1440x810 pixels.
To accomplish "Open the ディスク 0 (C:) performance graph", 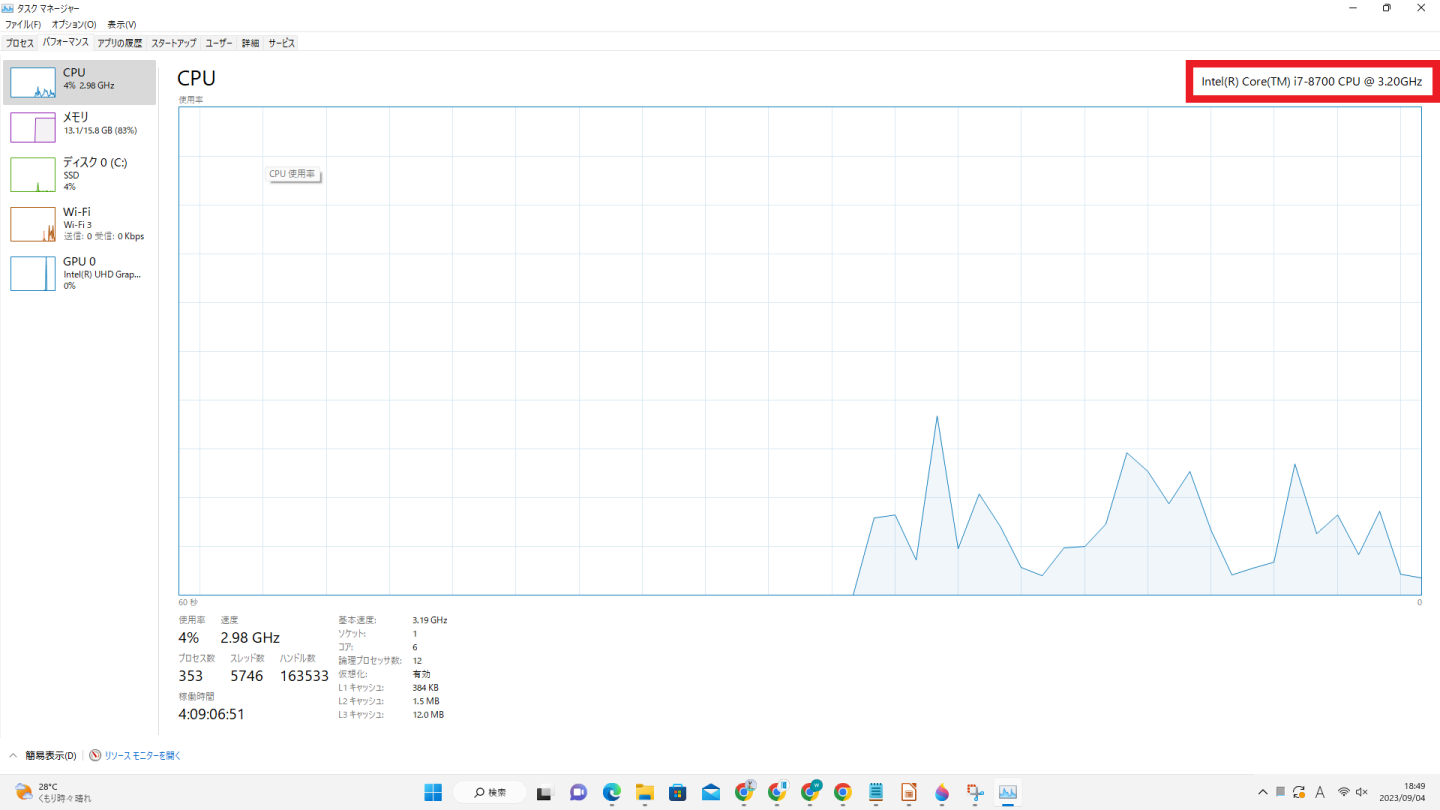I will click(x=79, y=174).
